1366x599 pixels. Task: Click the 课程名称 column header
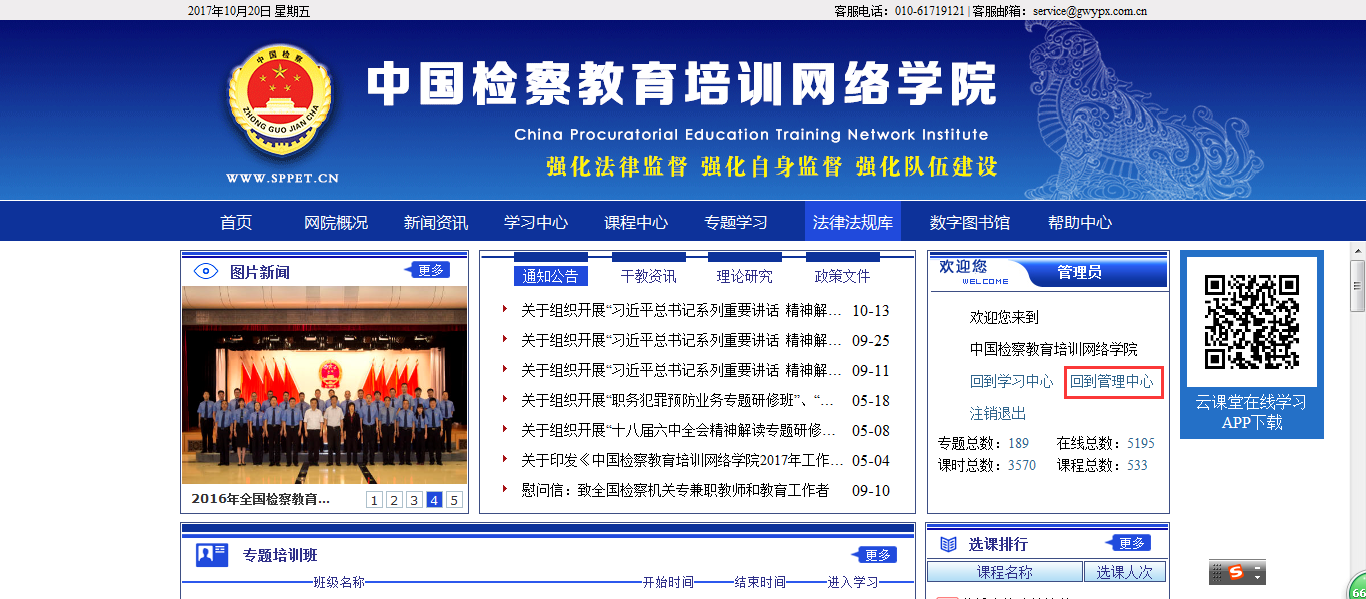click(x=1005, y=572)
